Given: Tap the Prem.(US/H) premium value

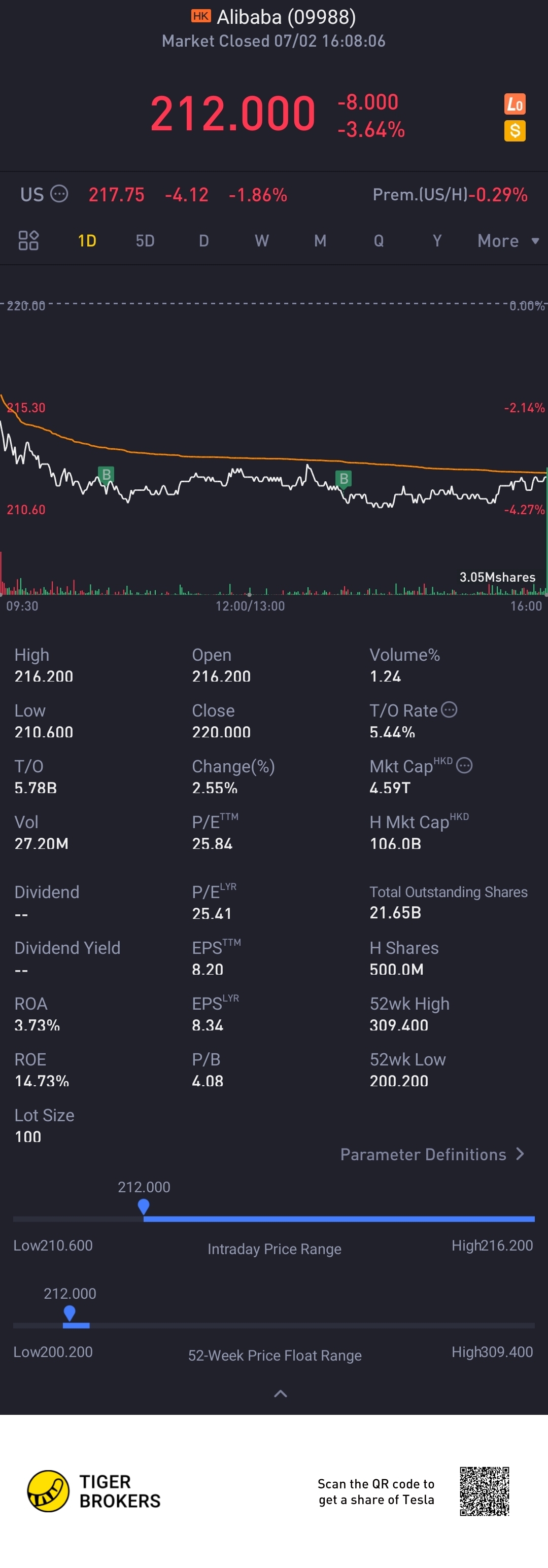Looking at the screenshot, I should 501,195.
